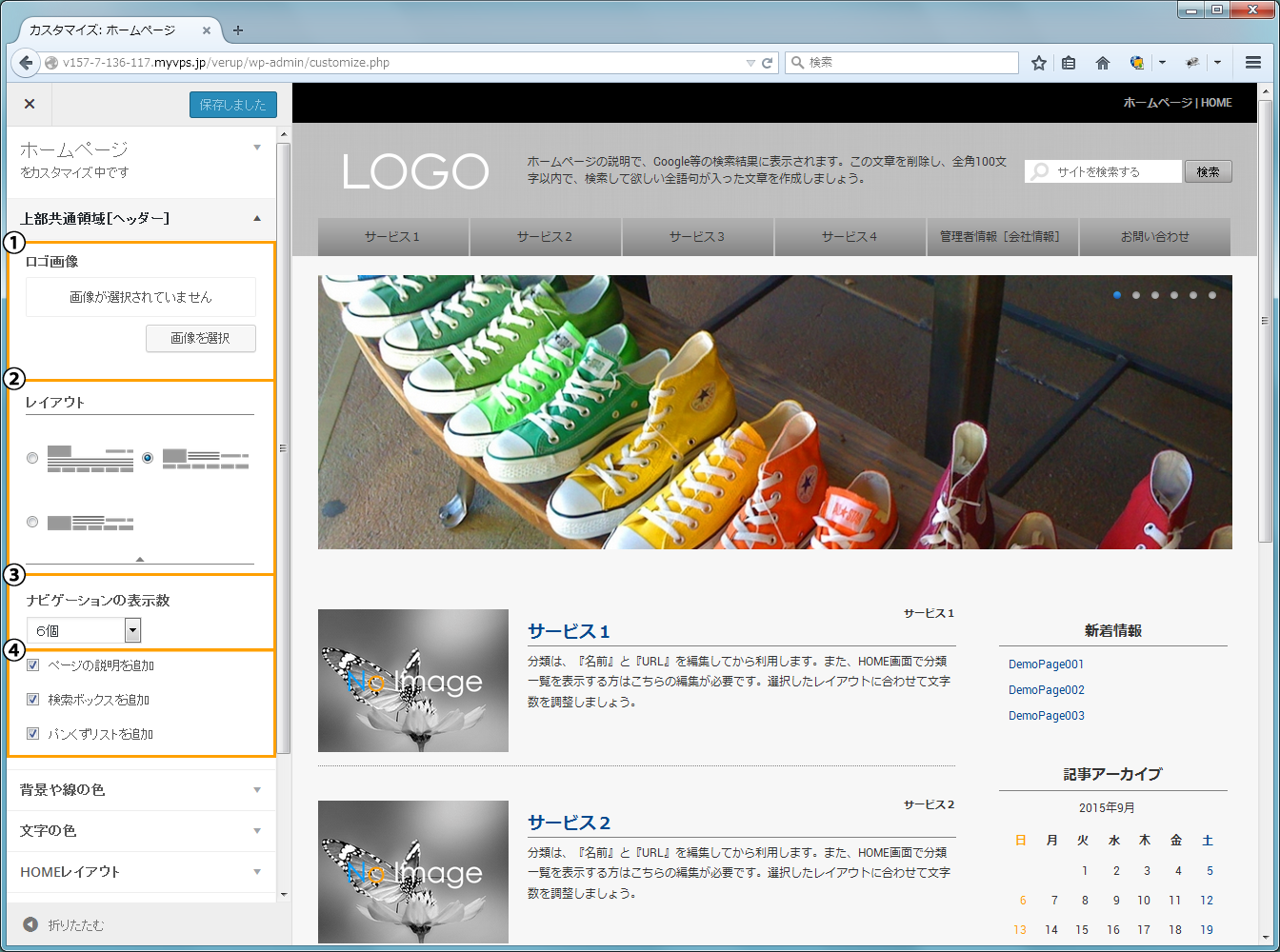Open the サービス３ navigation menu item

pos(698,237)
